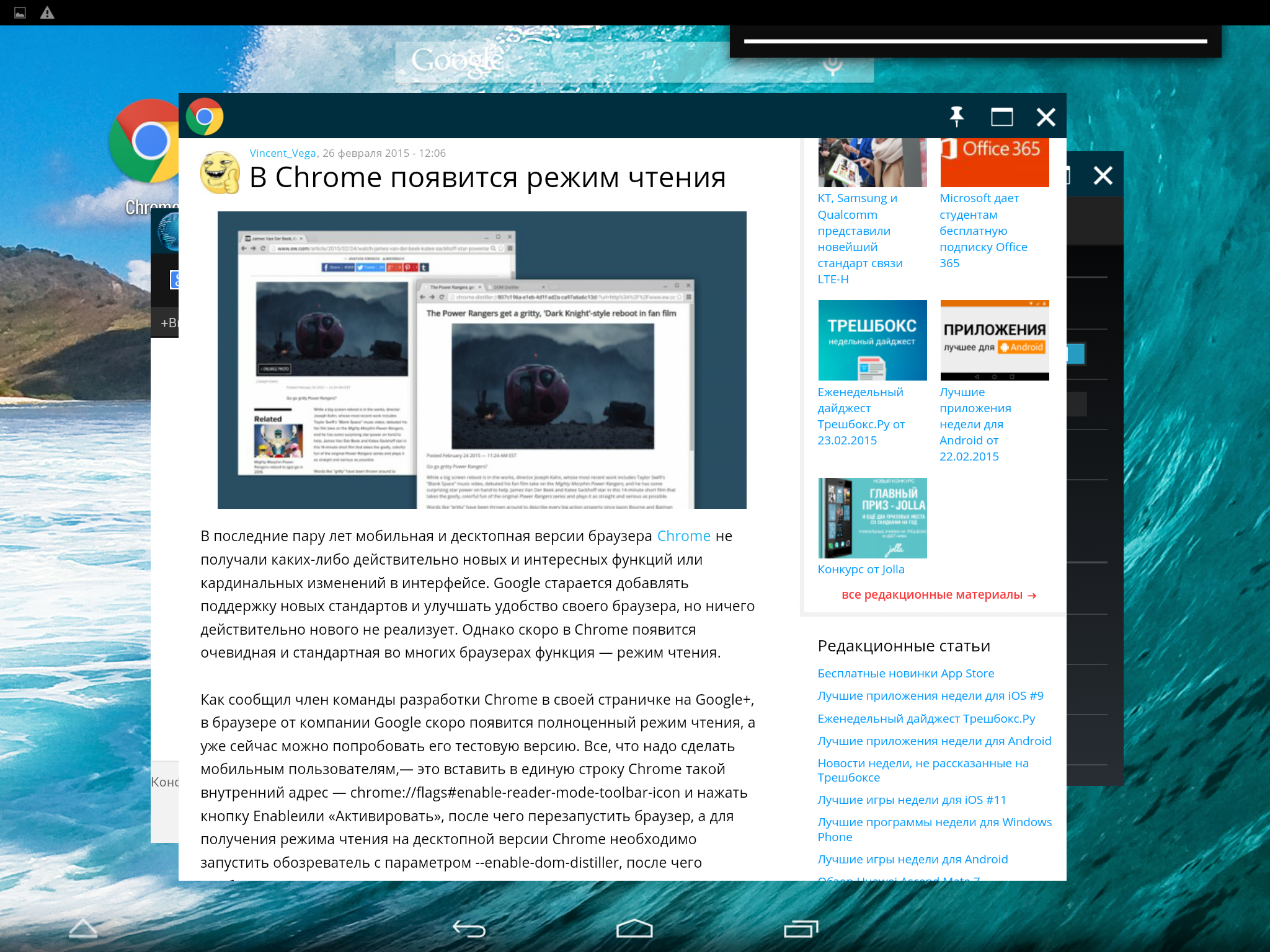
Task: Click the article title В Chrome появится режим чтения
Action: (x=487, y=178)
